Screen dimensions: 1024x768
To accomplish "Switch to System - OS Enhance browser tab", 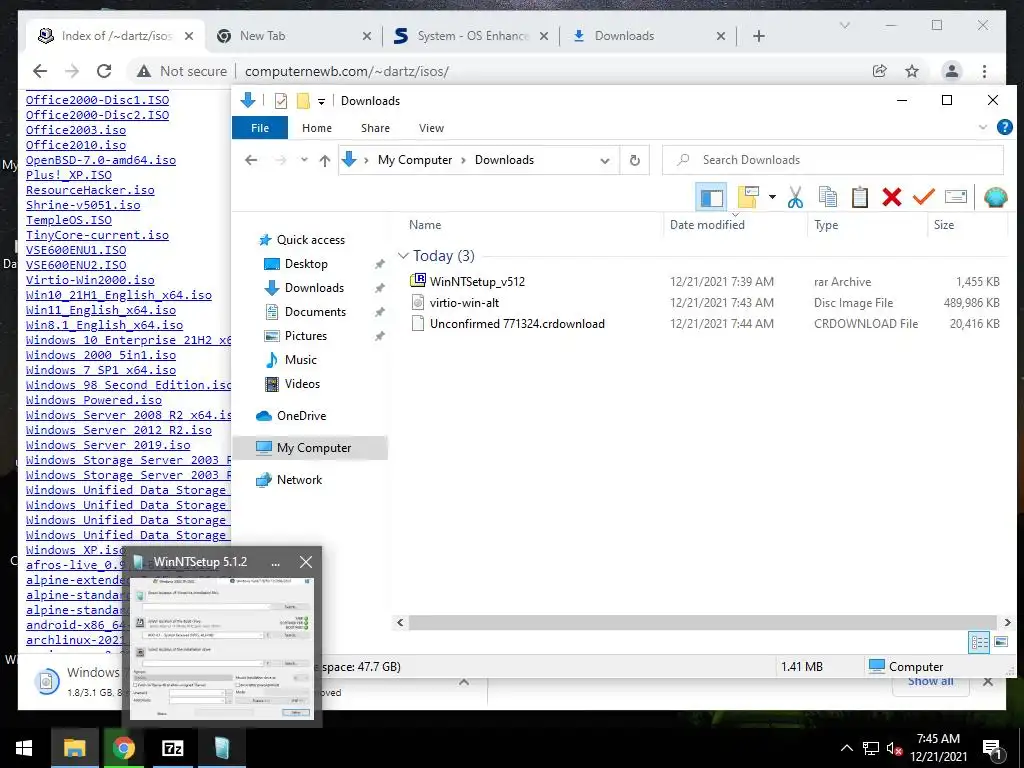I will coord(472,36).
